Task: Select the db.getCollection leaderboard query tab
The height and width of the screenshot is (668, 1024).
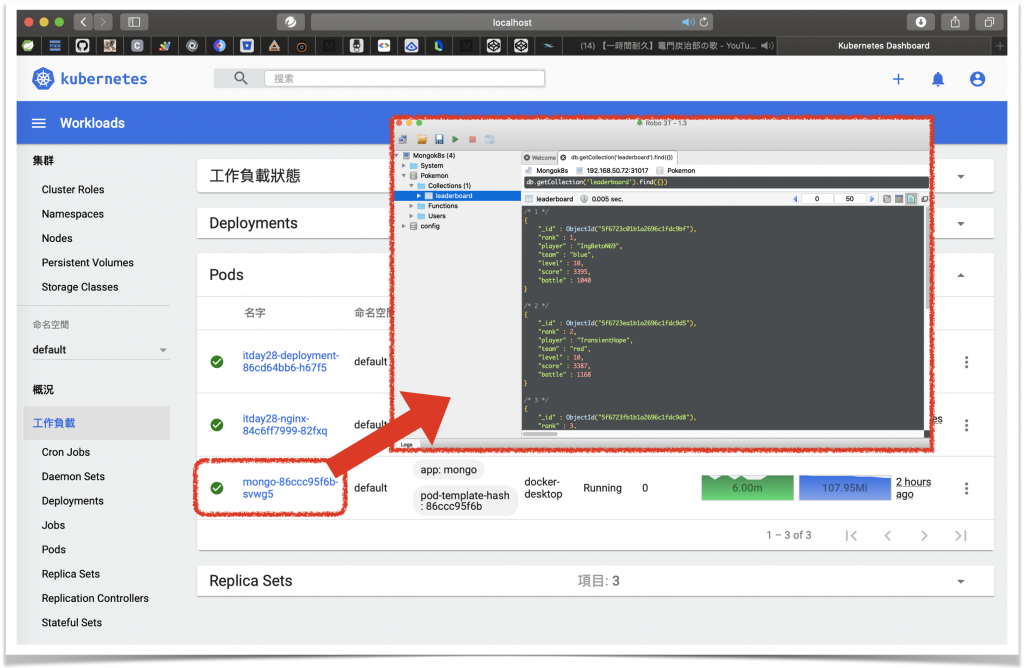Action: tap(618, 157)
